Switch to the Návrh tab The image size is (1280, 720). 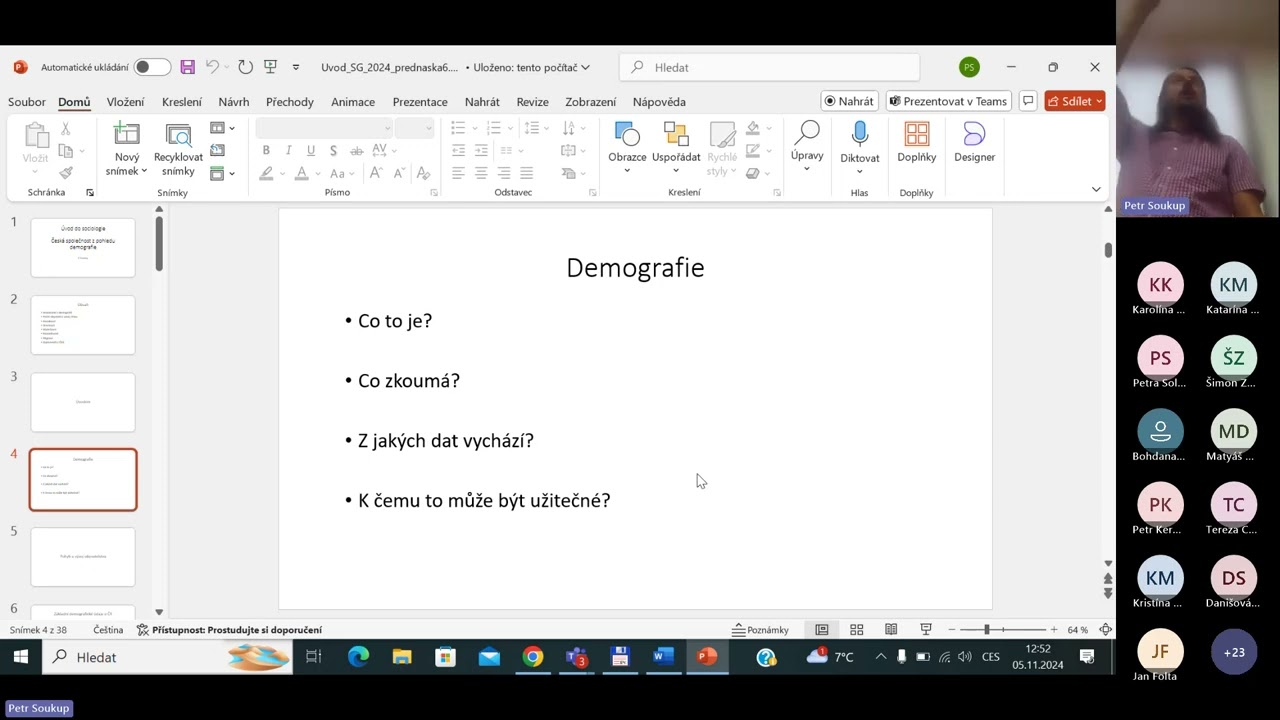tap(234, 102)
